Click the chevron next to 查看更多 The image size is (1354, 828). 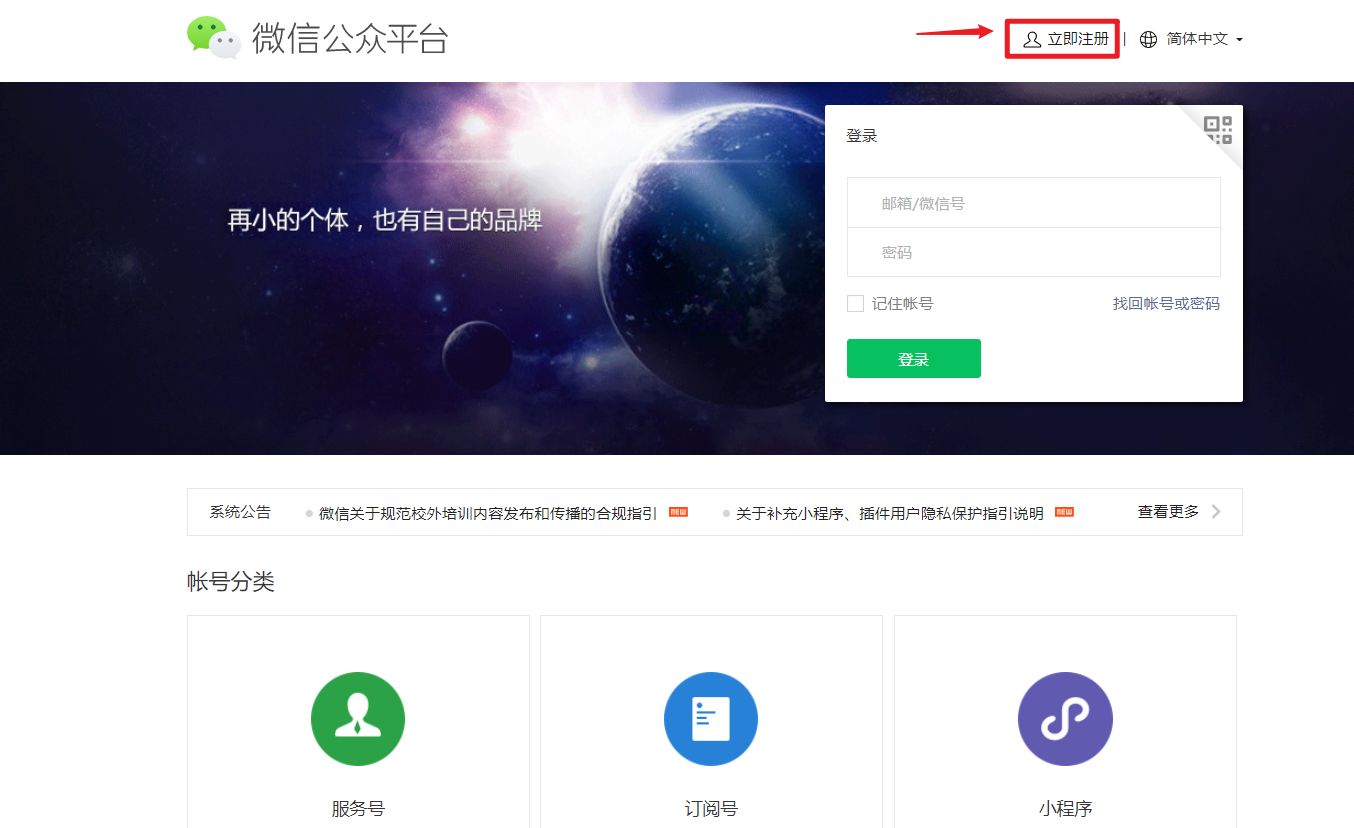[x=1216, y=512]
